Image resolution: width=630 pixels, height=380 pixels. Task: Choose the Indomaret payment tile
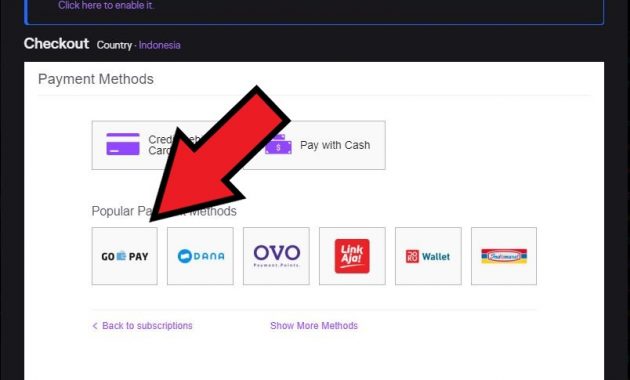504,256
